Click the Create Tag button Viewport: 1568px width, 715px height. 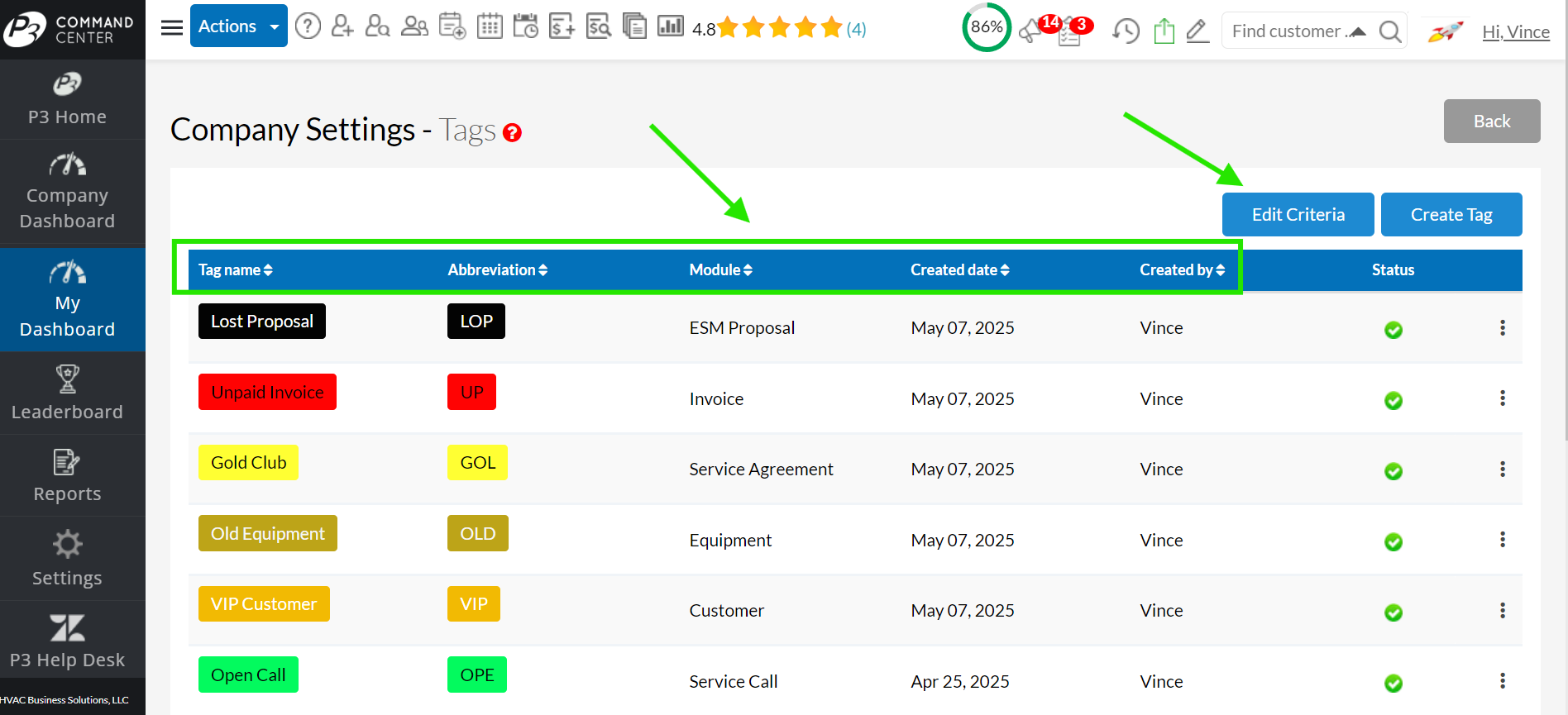click(x=1451, y=215)
